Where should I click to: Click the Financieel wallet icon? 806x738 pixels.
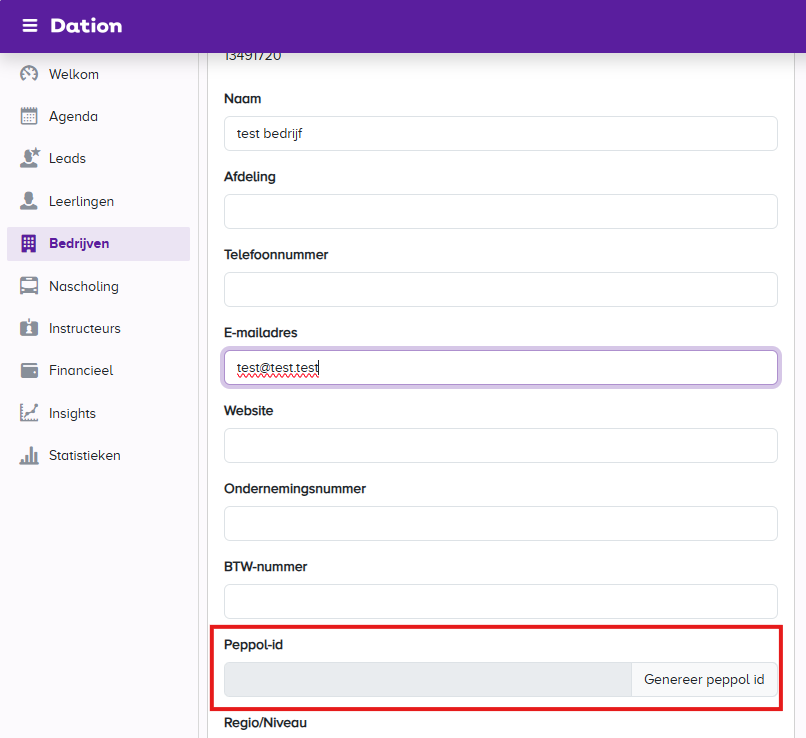[x=29, y=370]
